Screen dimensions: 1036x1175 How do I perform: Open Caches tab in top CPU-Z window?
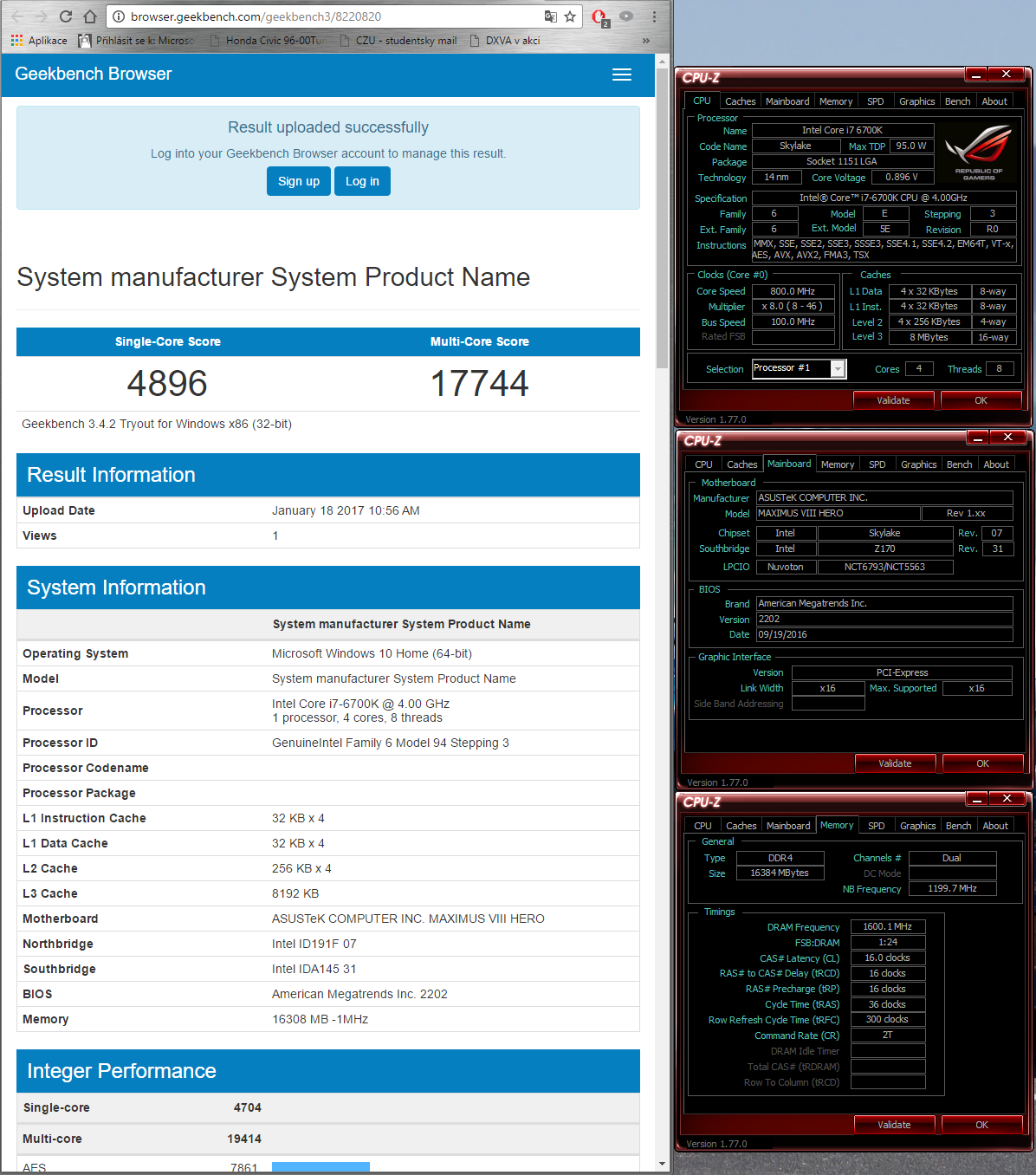pyautogui.click(x=740, y=101)
